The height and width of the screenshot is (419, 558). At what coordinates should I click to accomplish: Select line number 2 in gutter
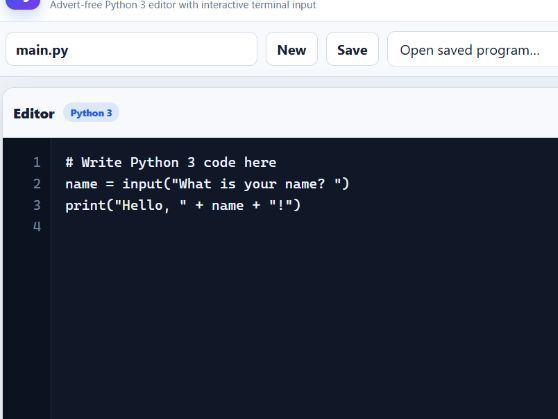pyautogui.click(x=37, y=184)
